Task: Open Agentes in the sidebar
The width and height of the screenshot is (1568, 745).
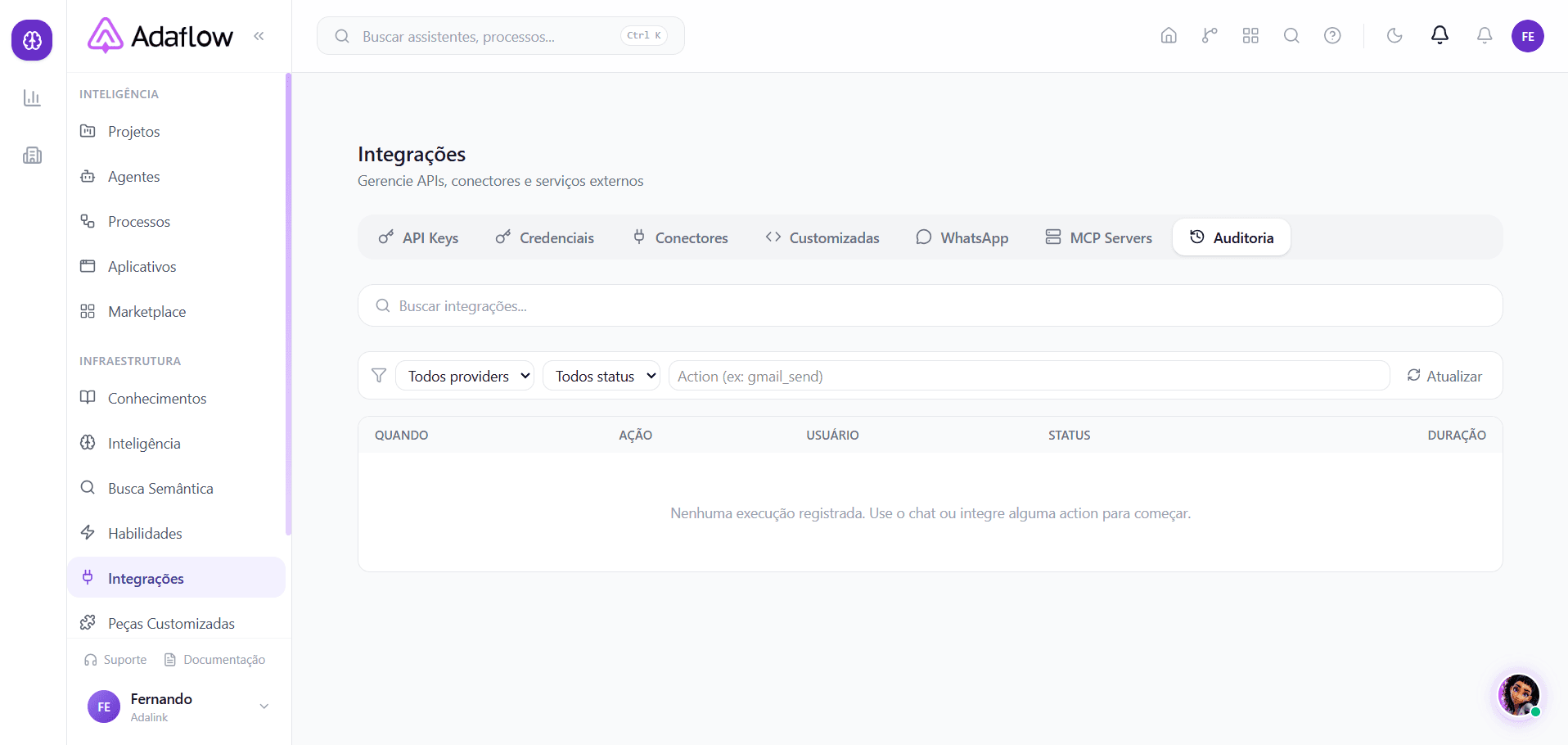Action: pyautogui.click(x=176, y=177)
